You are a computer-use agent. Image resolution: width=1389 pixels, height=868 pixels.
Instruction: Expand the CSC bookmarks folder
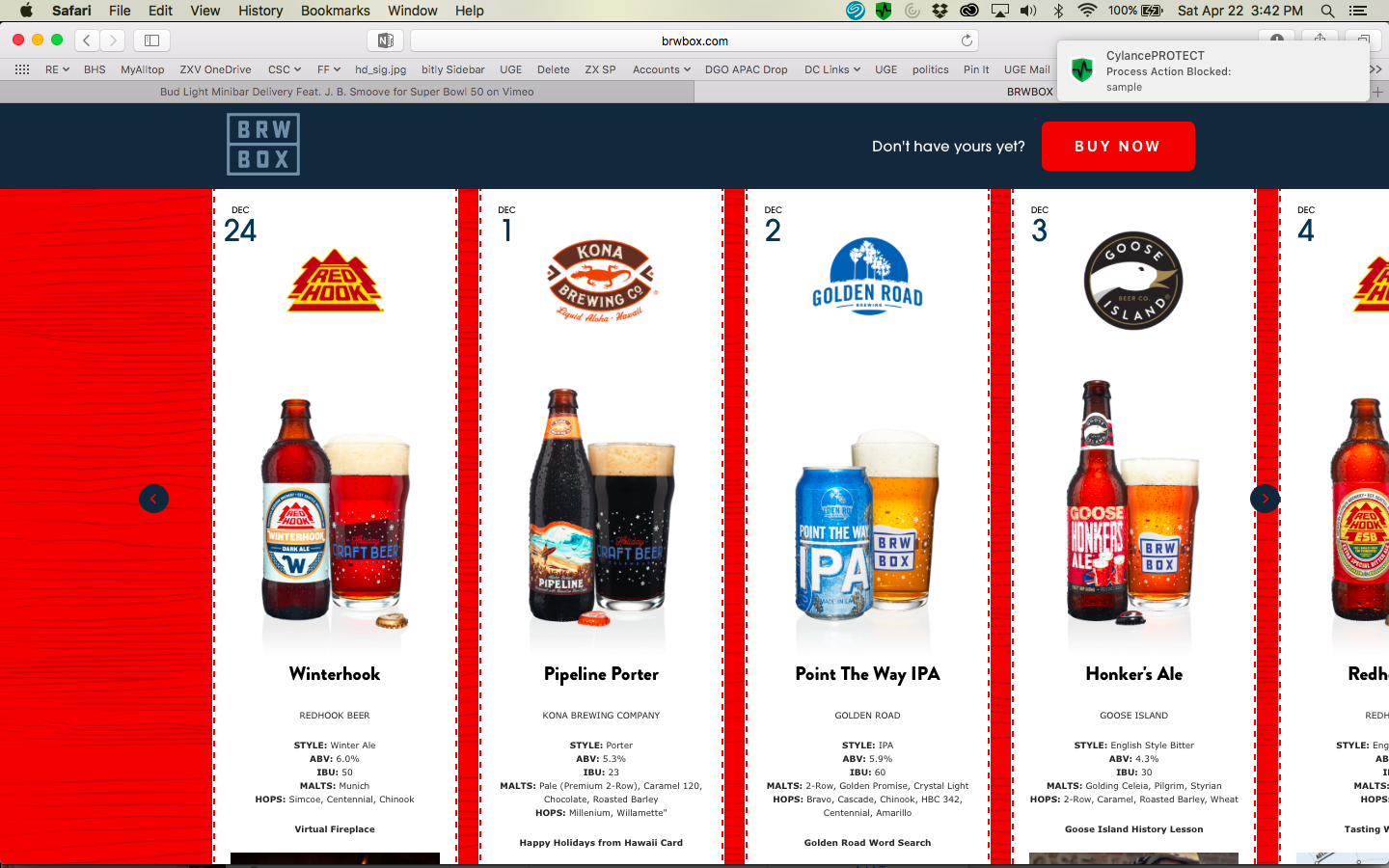pos(285,69)
